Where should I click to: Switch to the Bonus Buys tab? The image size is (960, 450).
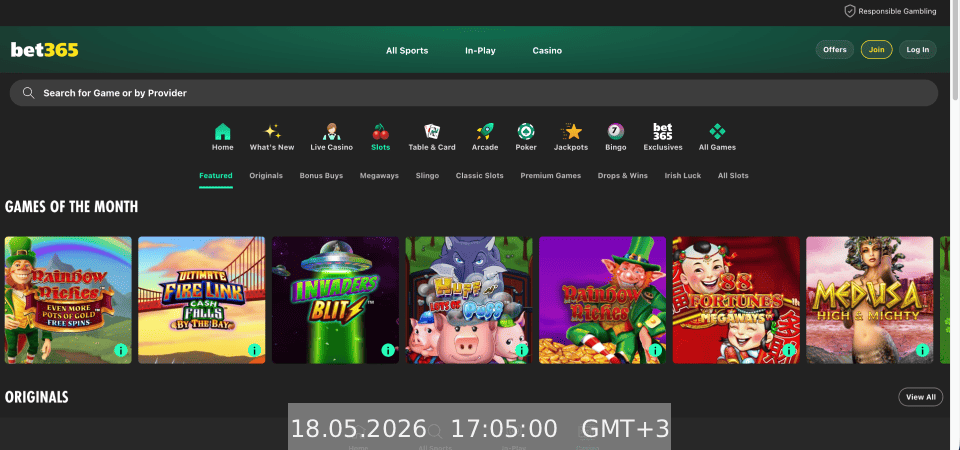click(321, 176)
